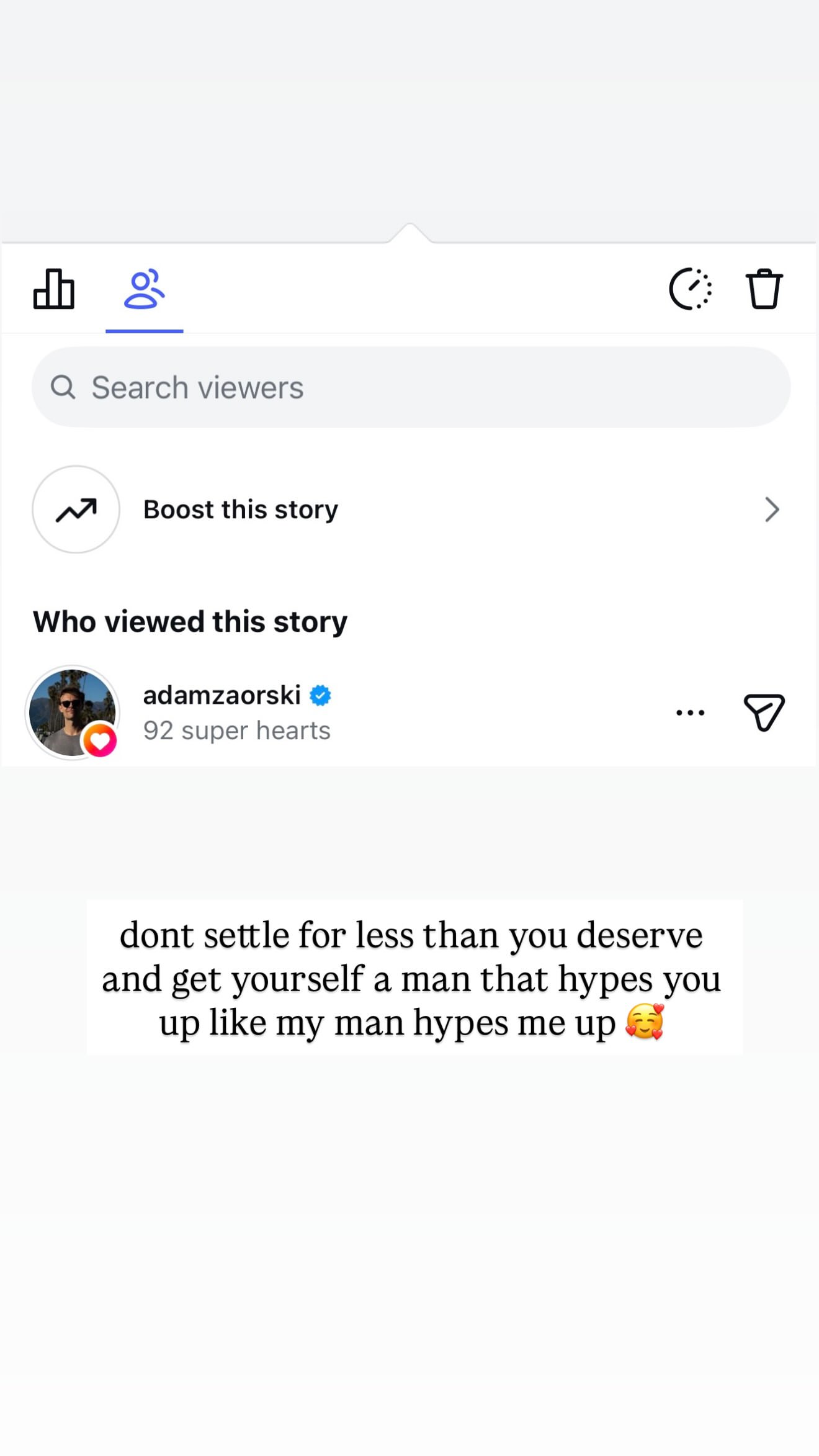Open the story insights bar chart tab
Image resolution: width=819 pixels, height=1456 pixels.
(54, 289)
